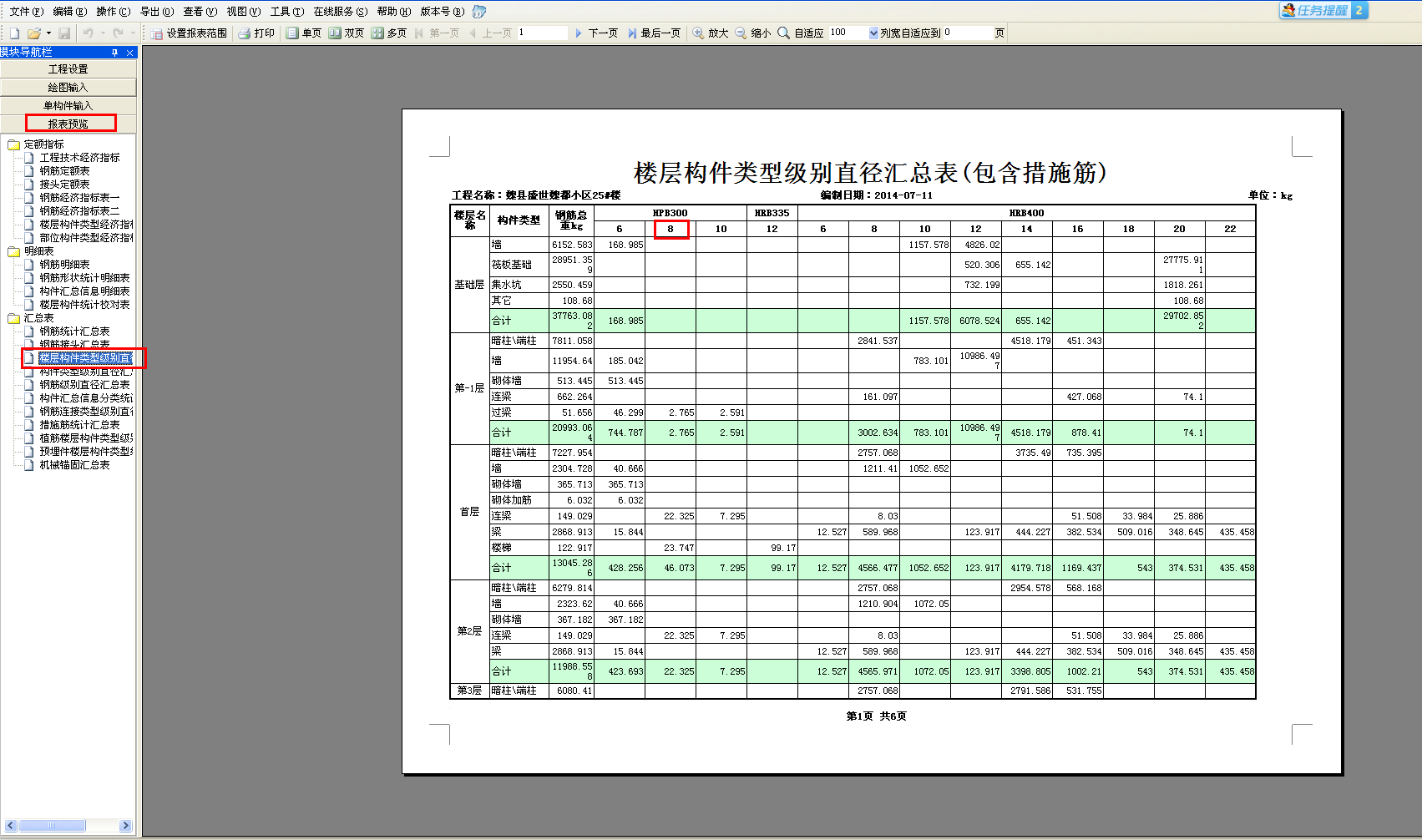The height and width of the screenshot is (840, 1422).
Task: Select 钢筋形状统计明细表 report
Action: [x=84, y=278]
